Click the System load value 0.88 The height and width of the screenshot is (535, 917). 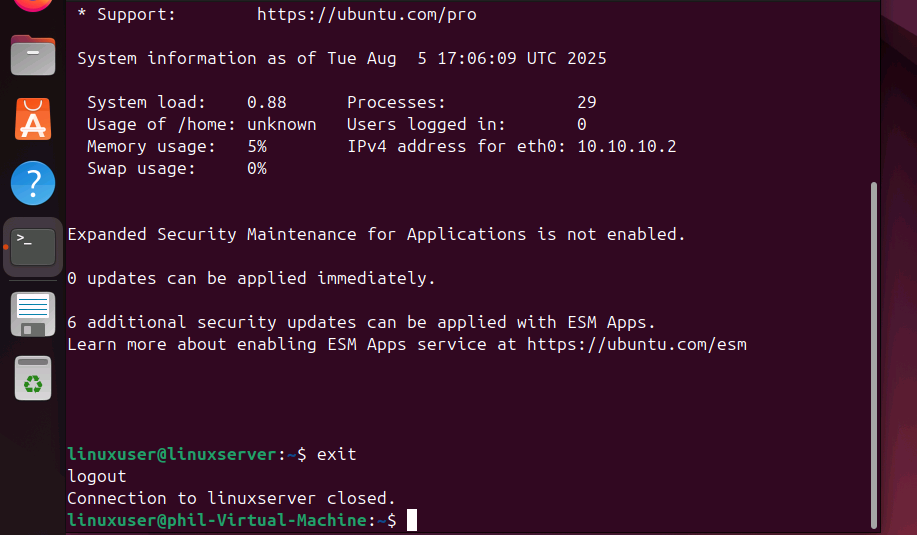coord(266,102)
